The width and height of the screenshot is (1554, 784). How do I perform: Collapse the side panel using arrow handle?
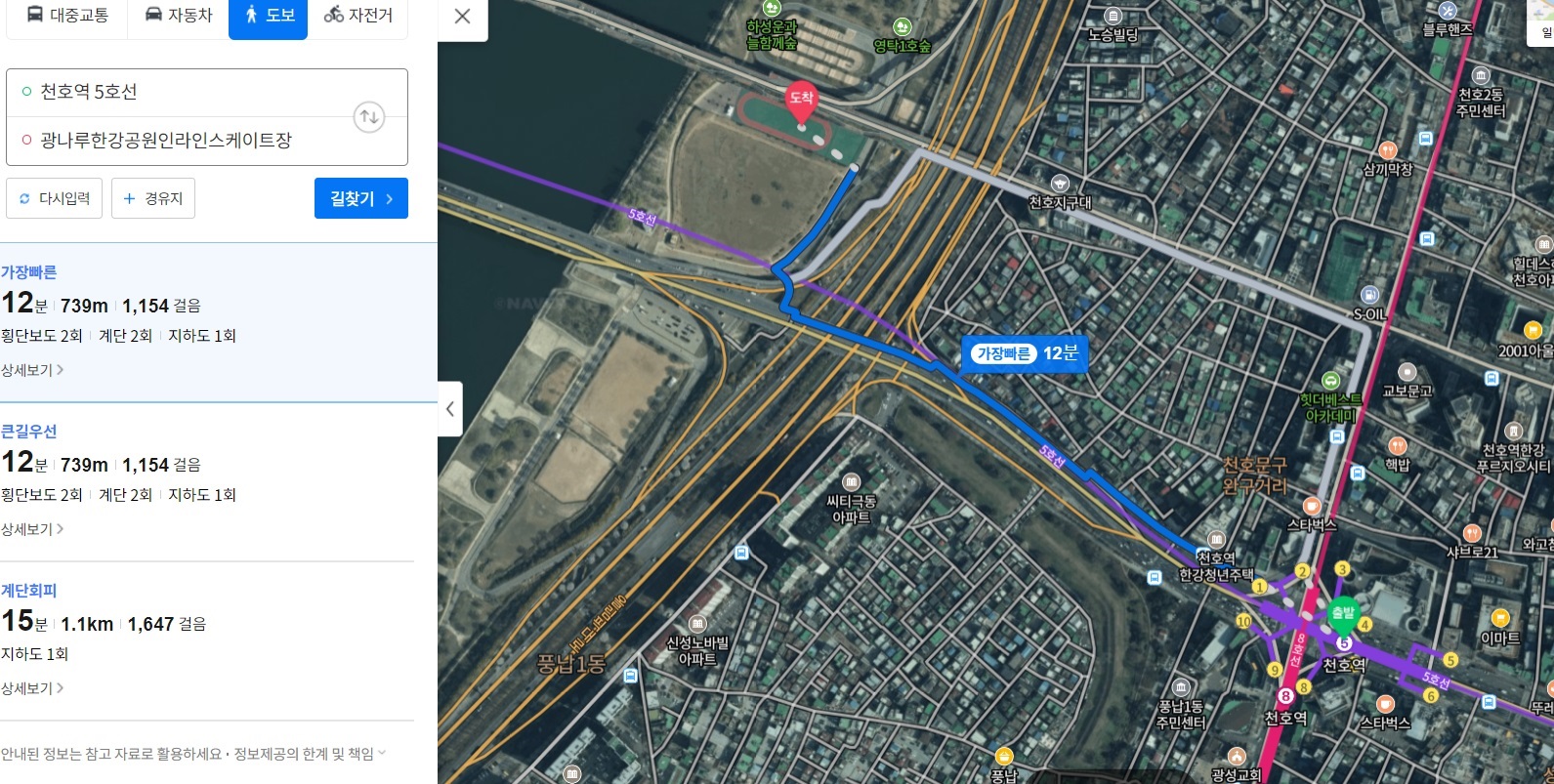pyautogui.click(x=449, y=409)
